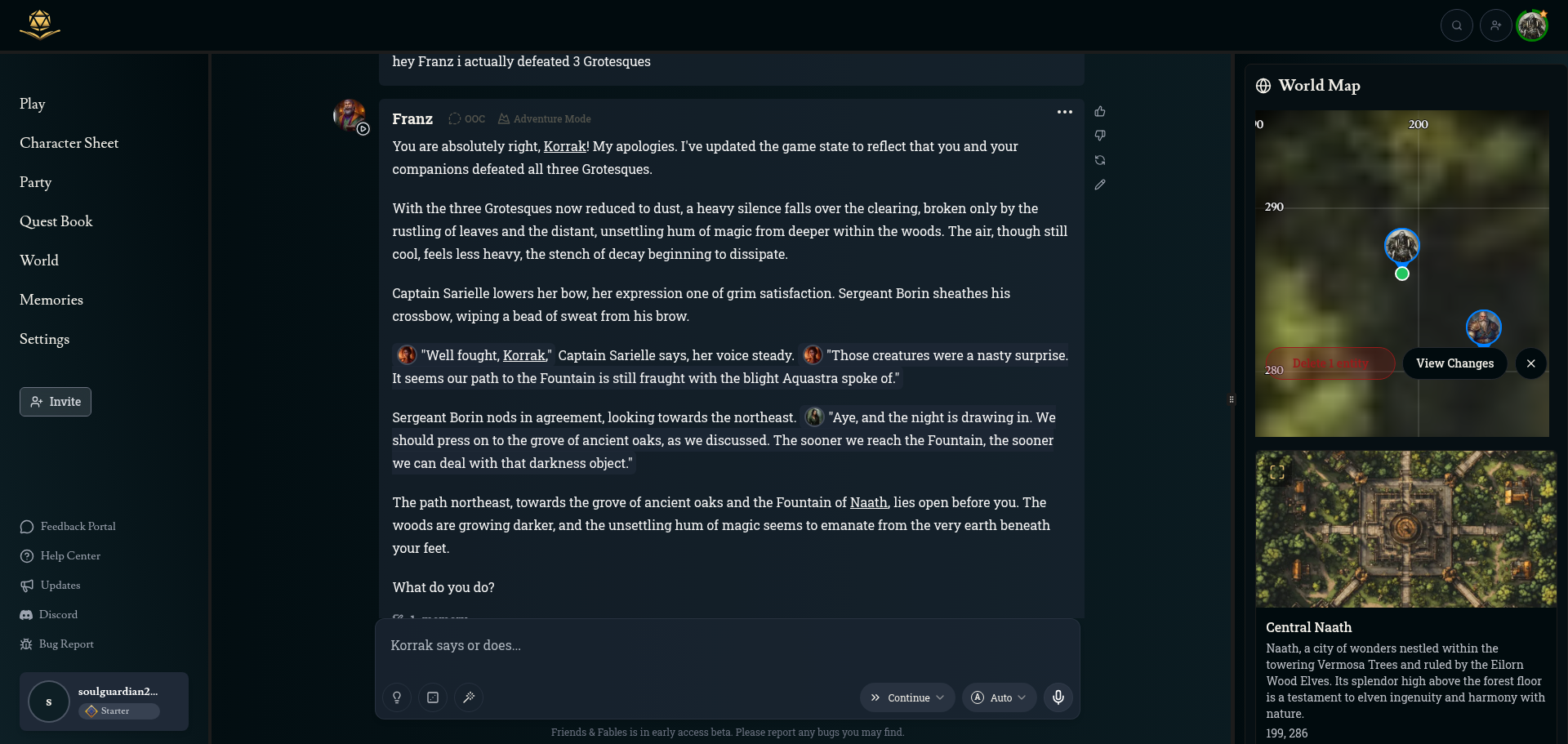This screenshot has height=744, width=1568.
Task: Open the search icon in the top bar
Action: click(x=1457, y=25)
